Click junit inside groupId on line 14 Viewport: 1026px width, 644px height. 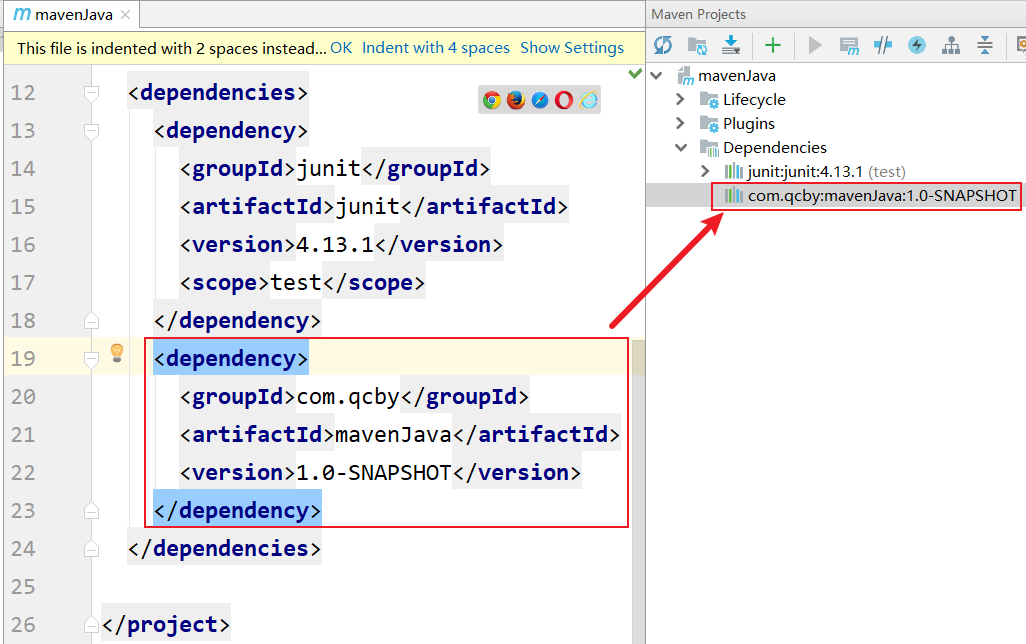pos(328,169)
